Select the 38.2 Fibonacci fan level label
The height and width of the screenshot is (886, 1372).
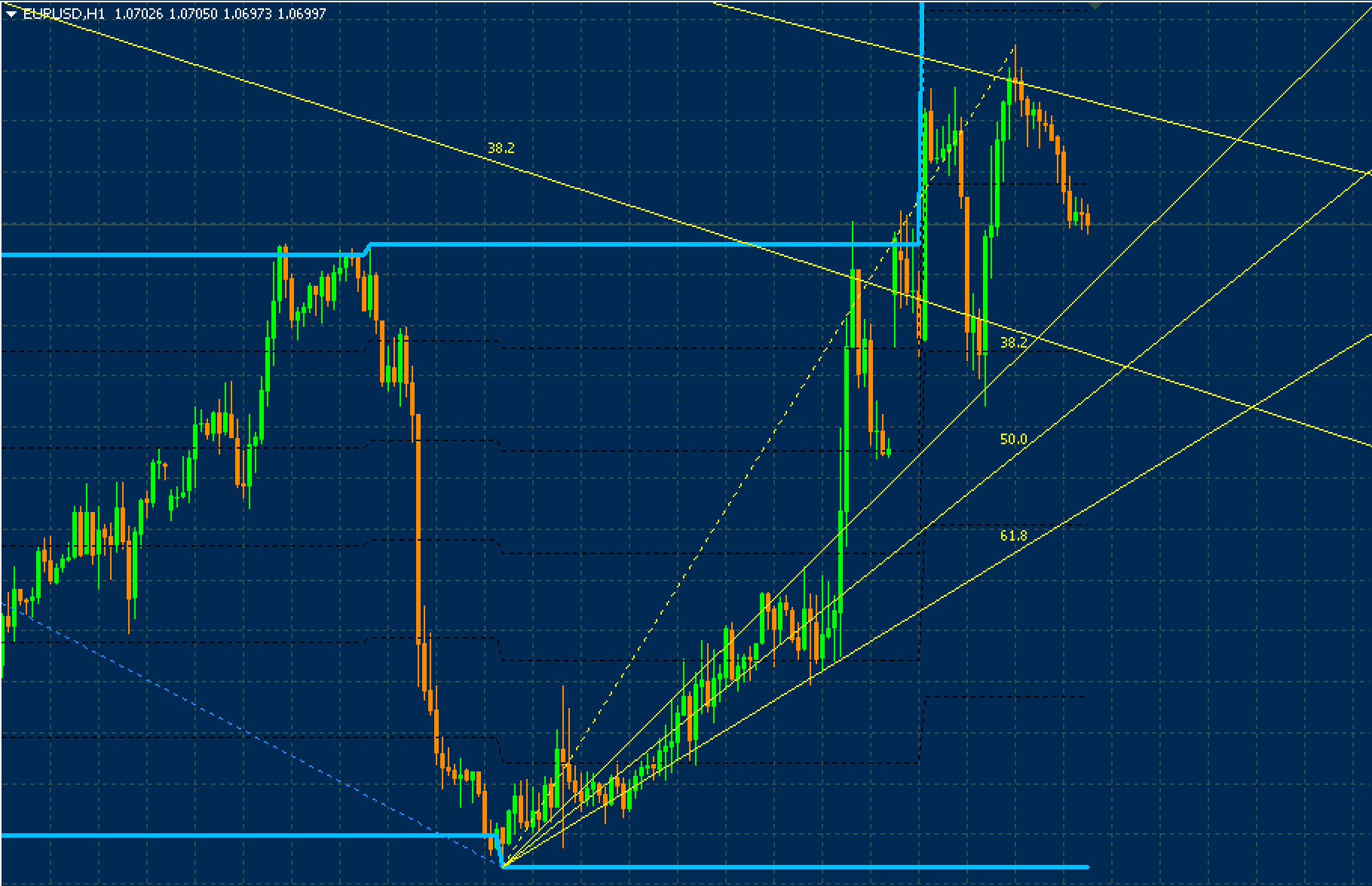pos(1014,342)
